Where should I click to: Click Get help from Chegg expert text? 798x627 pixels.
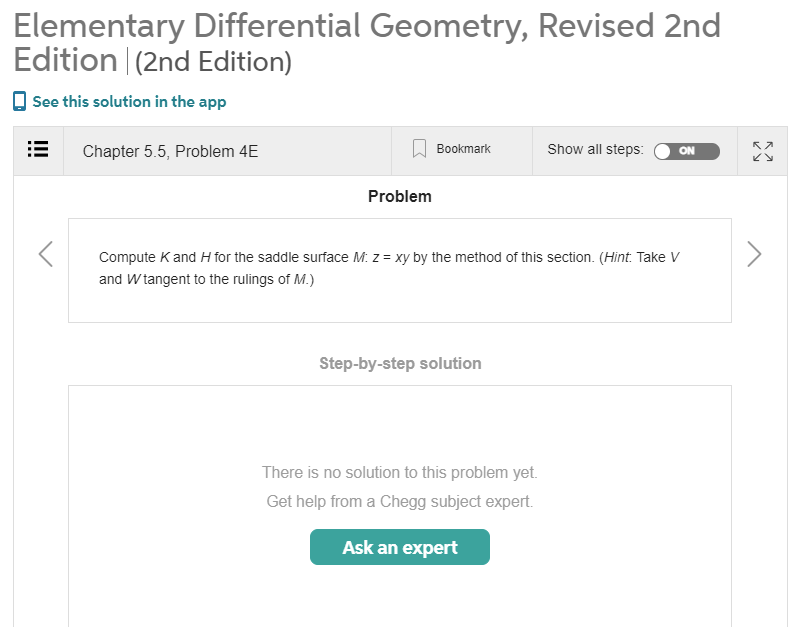[400, 501]
